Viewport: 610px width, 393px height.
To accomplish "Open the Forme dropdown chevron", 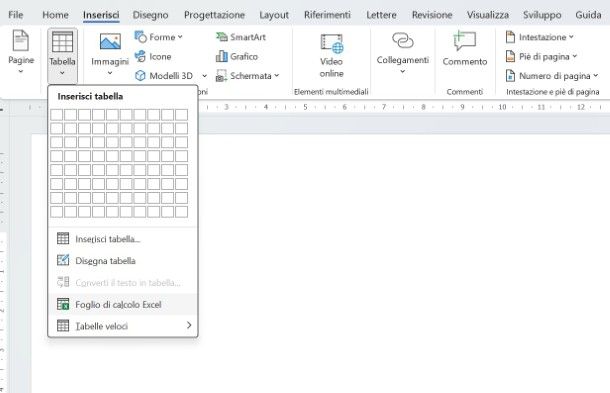I will 180,37.
